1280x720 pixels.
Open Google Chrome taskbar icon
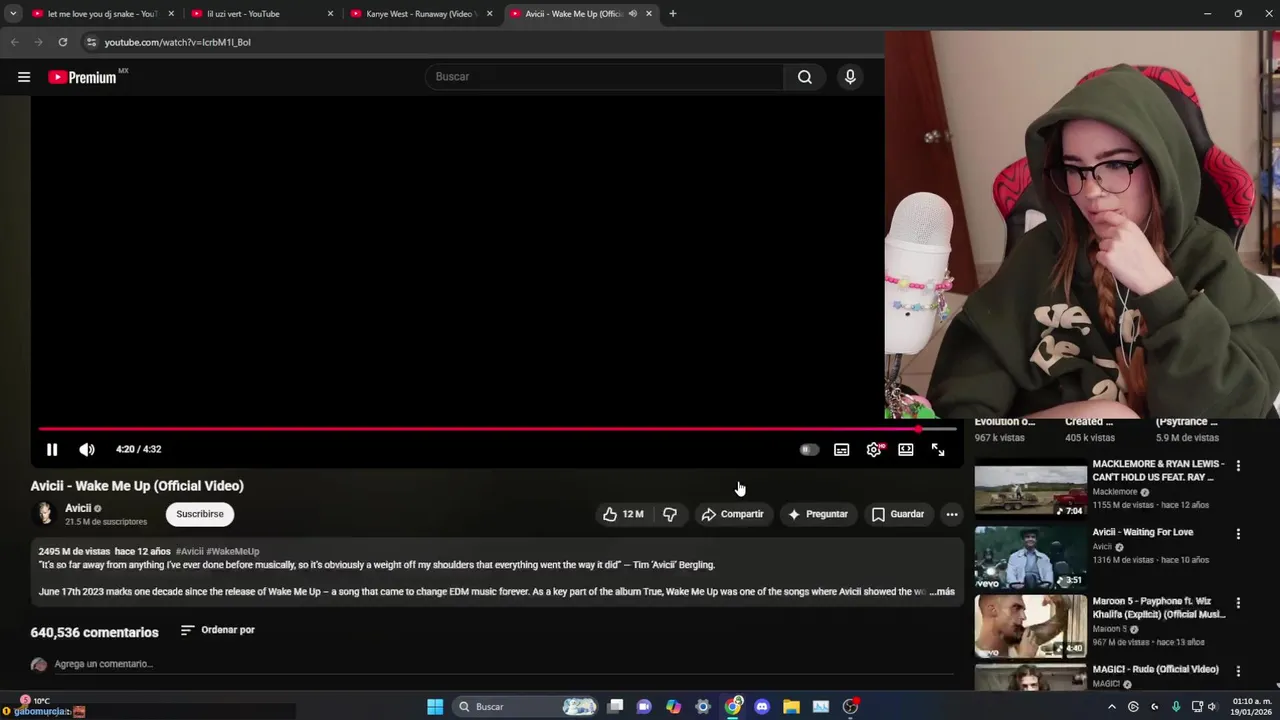pyautogui.click(x=733, y=707)
